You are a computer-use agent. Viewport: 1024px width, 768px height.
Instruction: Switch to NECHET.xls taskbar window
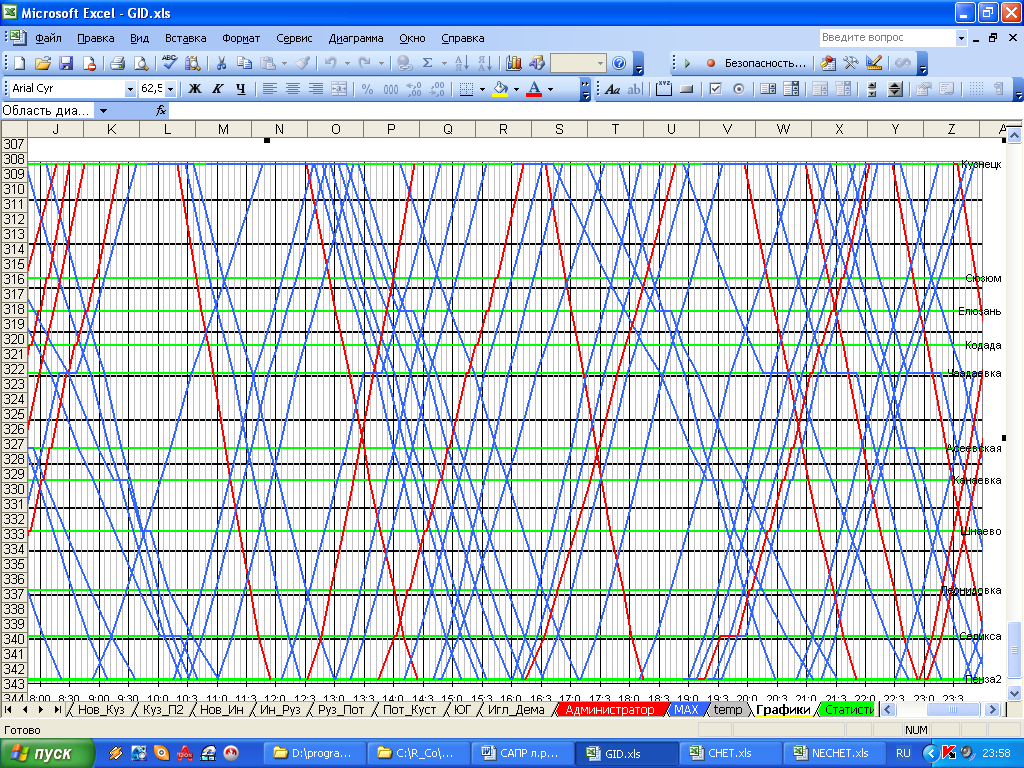[x=833, y=754]
